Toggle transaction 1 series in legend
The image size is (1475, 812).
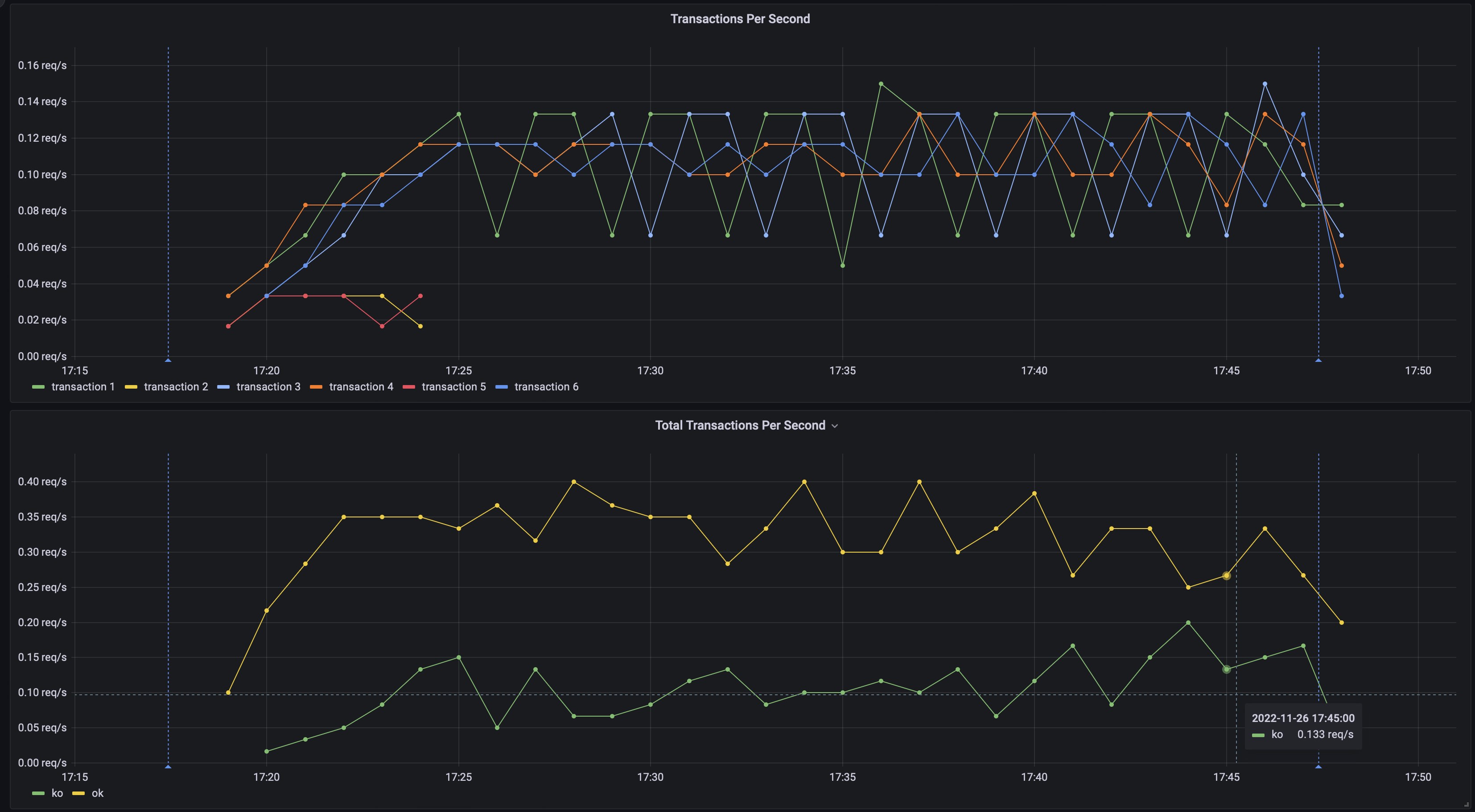pos(83,387)
